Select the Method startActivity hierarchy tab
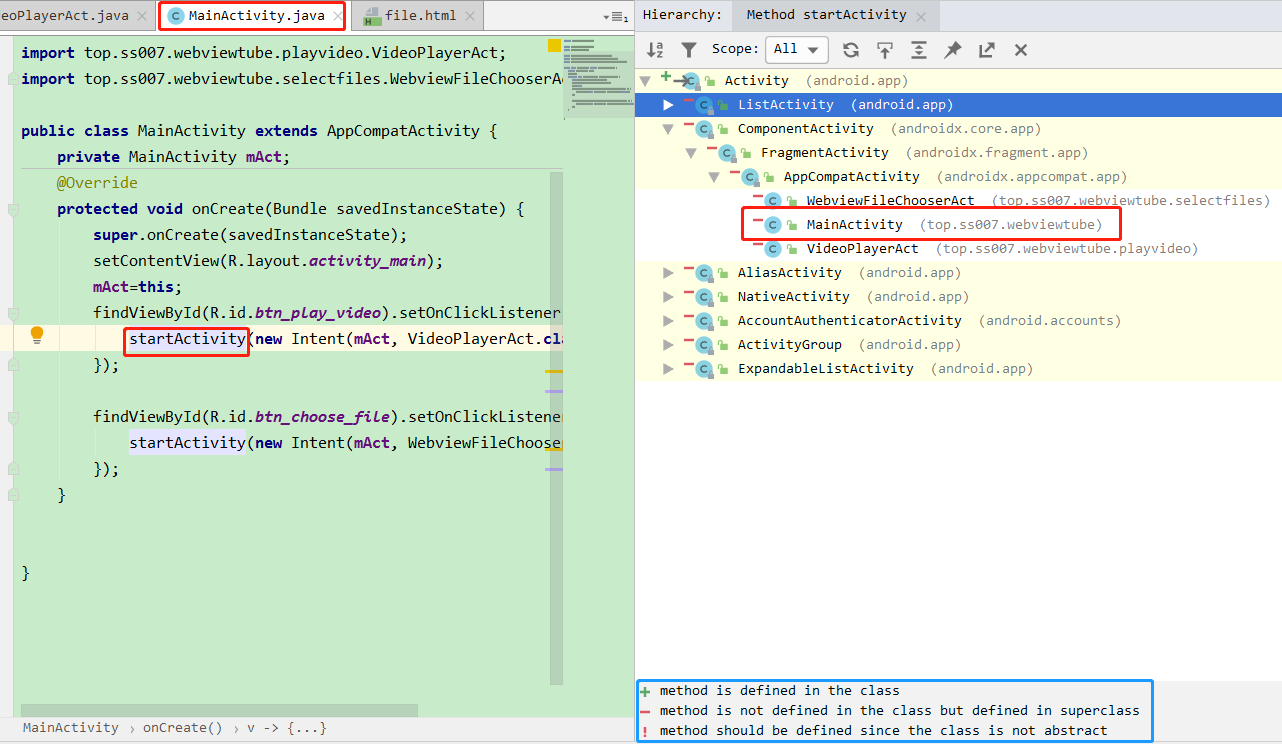 click(x=836, y=16)
